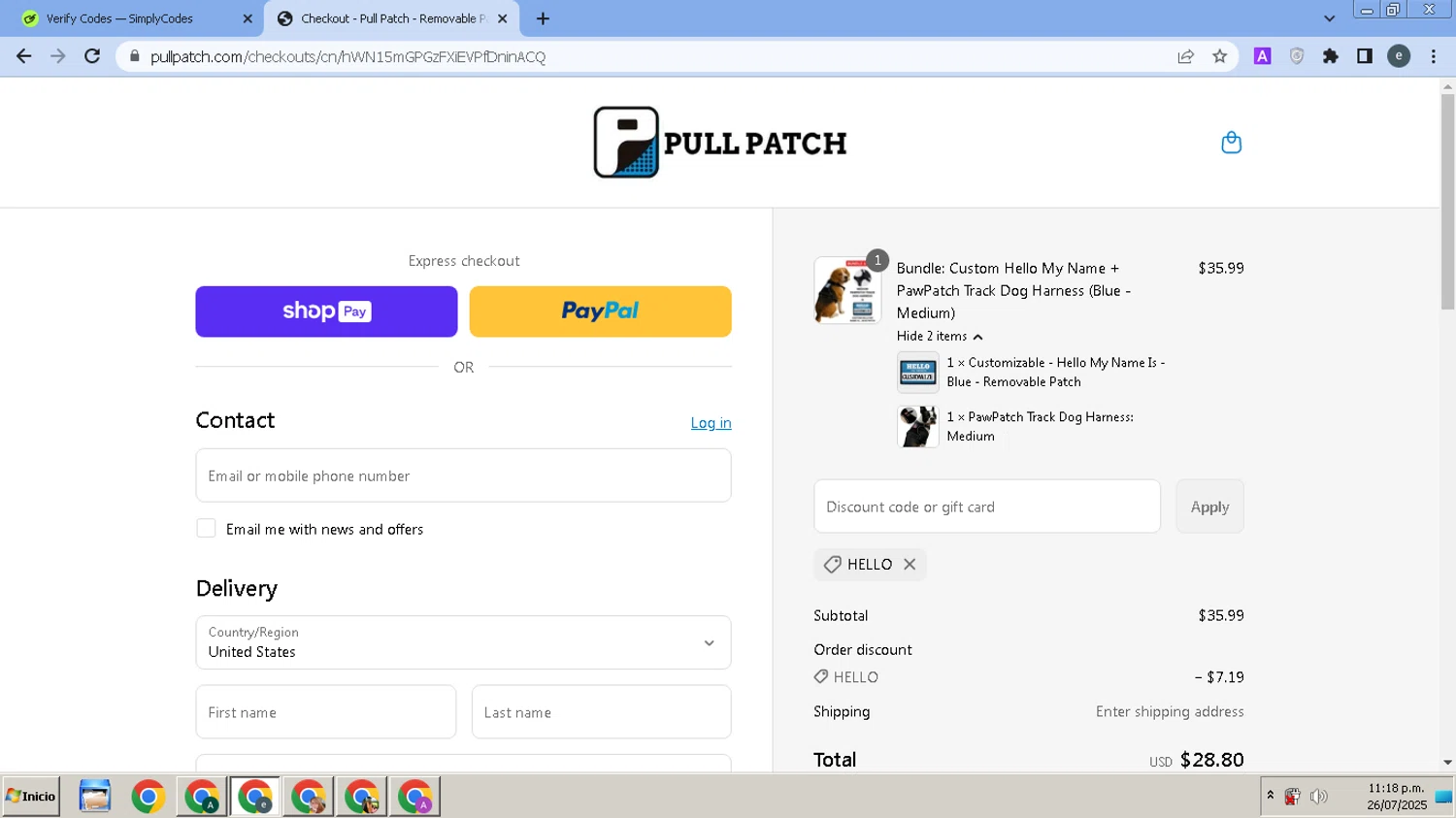Collapse the Hide 2 items list
Screen dimensions: 1456x818
[x=940, y=337]
